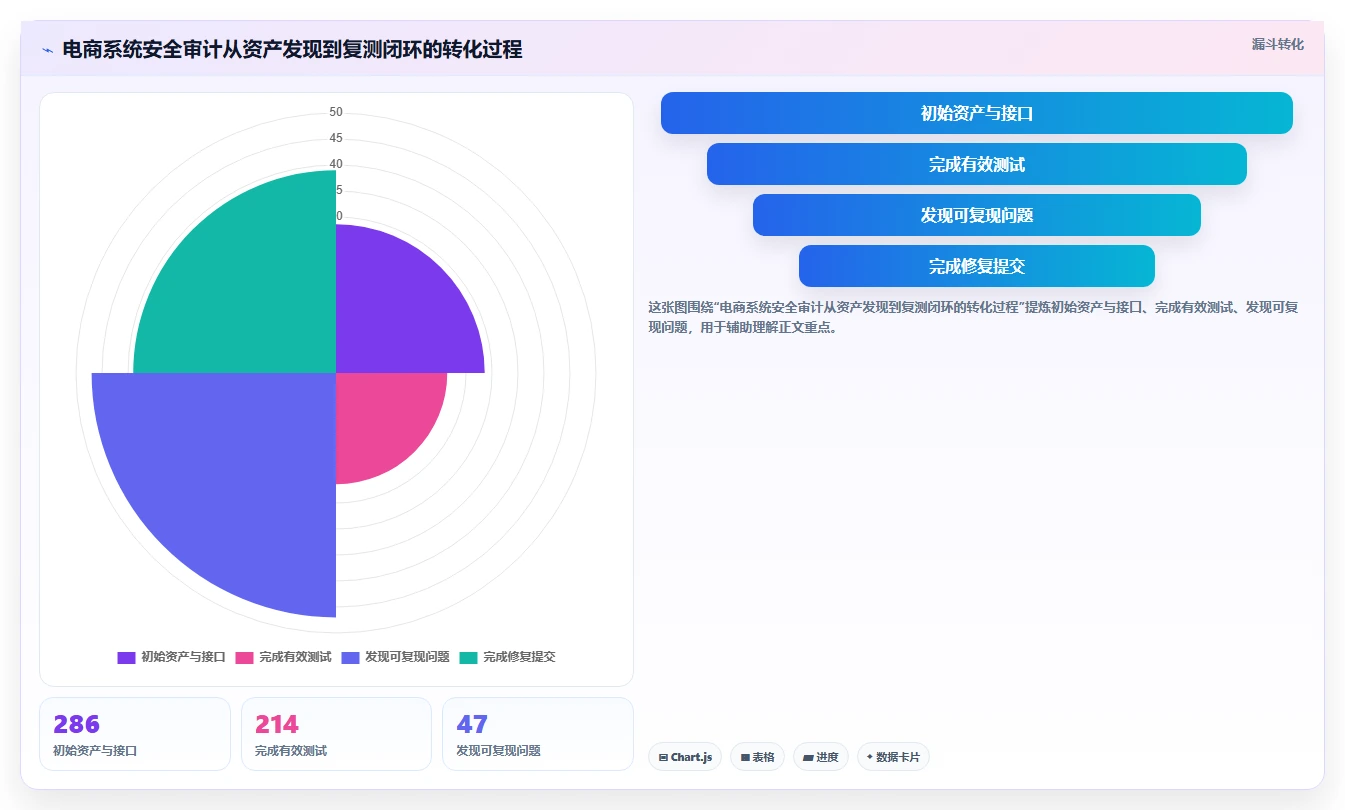This screenshot has width=1345, height=810.
Task: Click the chart title 电商系统安全审计从资产发现到复测闭环的转化过程
Action: coord(292,50)
